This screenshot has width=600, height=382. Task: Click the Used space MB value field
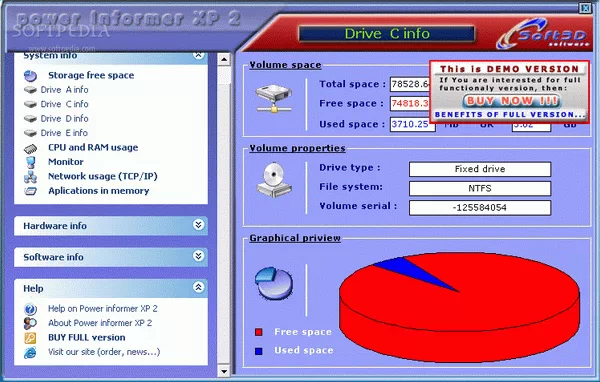(x=412, y=124)
